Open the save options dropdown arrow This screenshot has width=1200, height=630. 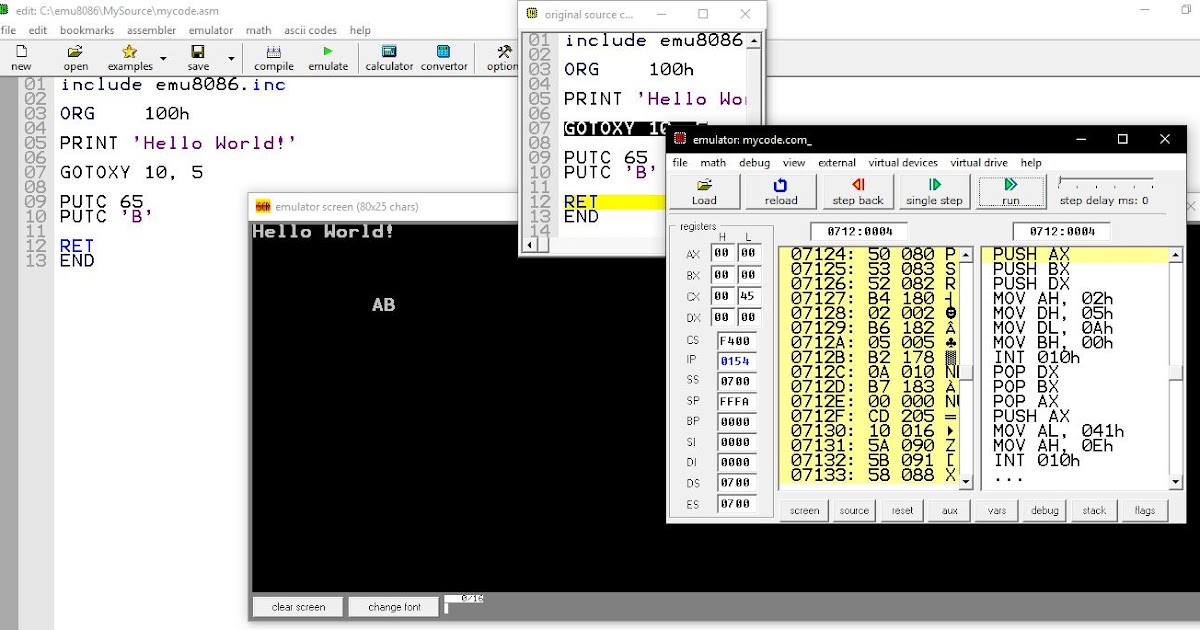pos(231,57)
